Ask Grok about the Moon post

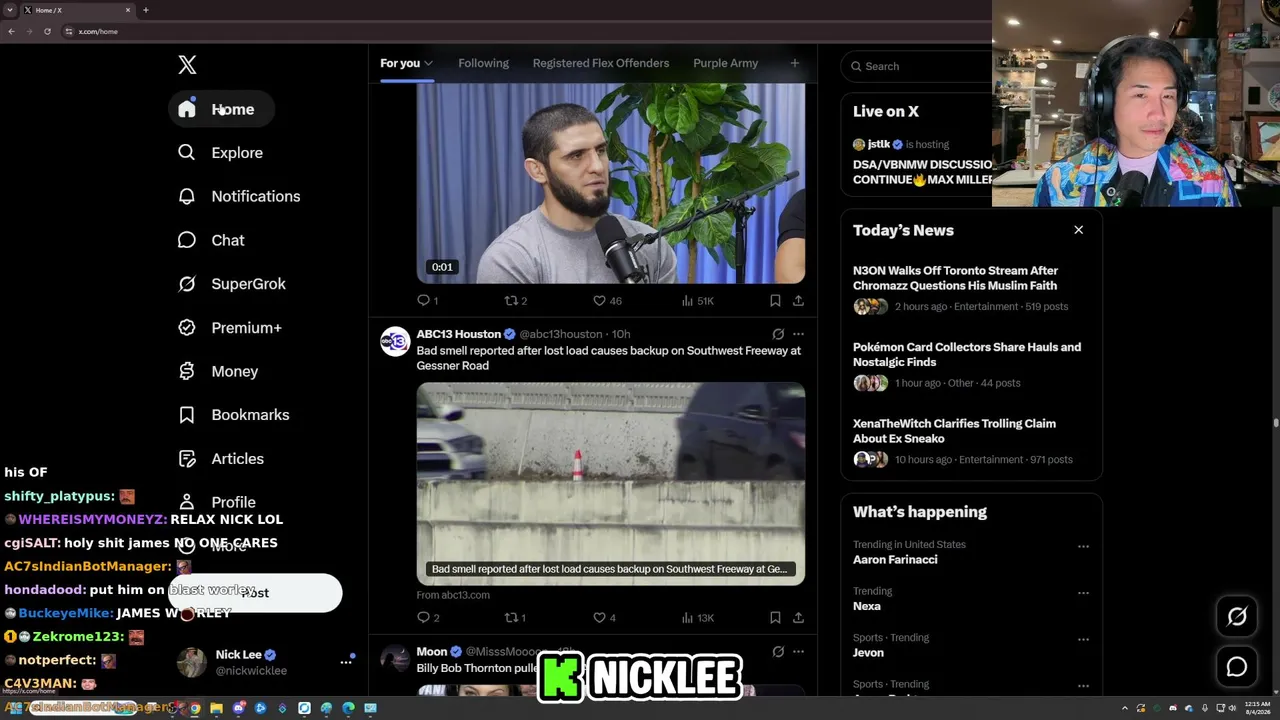[778, 652]
